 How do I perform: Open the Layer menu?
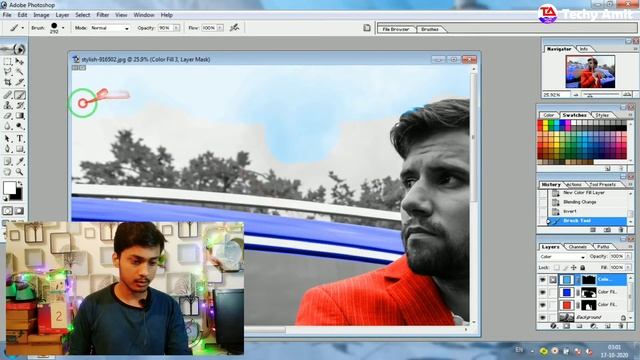[62, 15]
